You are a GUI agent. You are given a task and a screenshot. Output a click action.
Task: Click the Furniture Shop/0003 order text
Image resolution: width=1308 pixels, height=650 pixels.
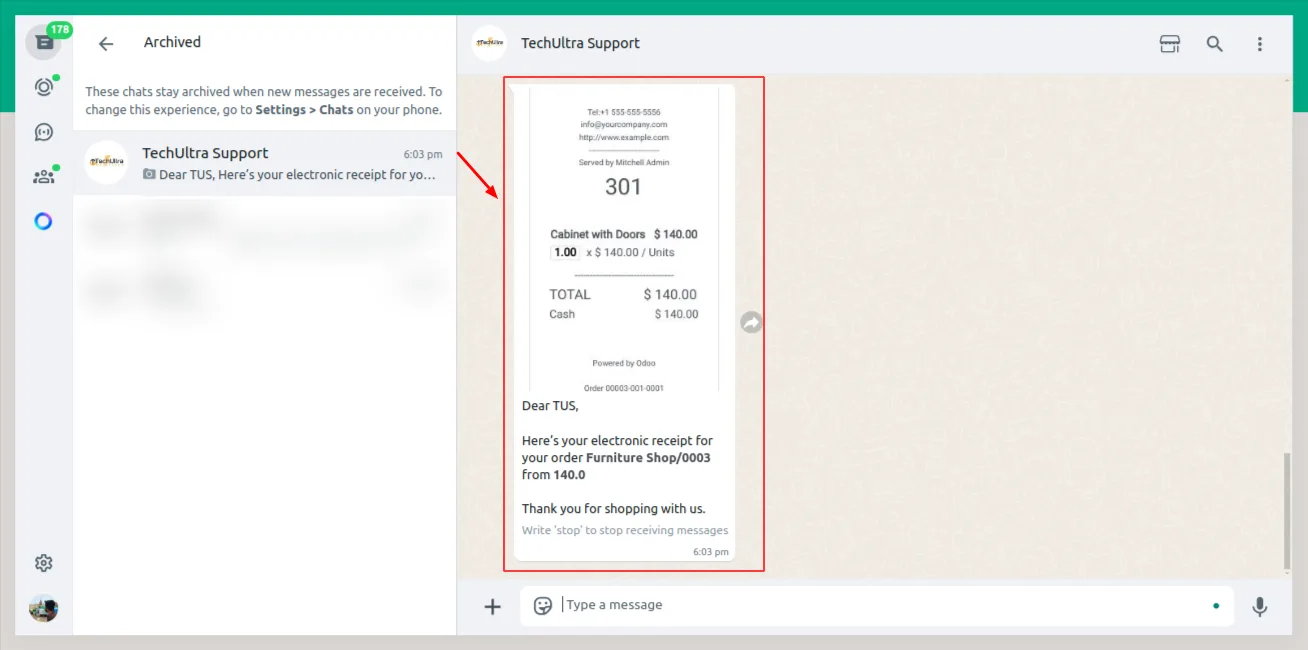click(x=648, y=457)
